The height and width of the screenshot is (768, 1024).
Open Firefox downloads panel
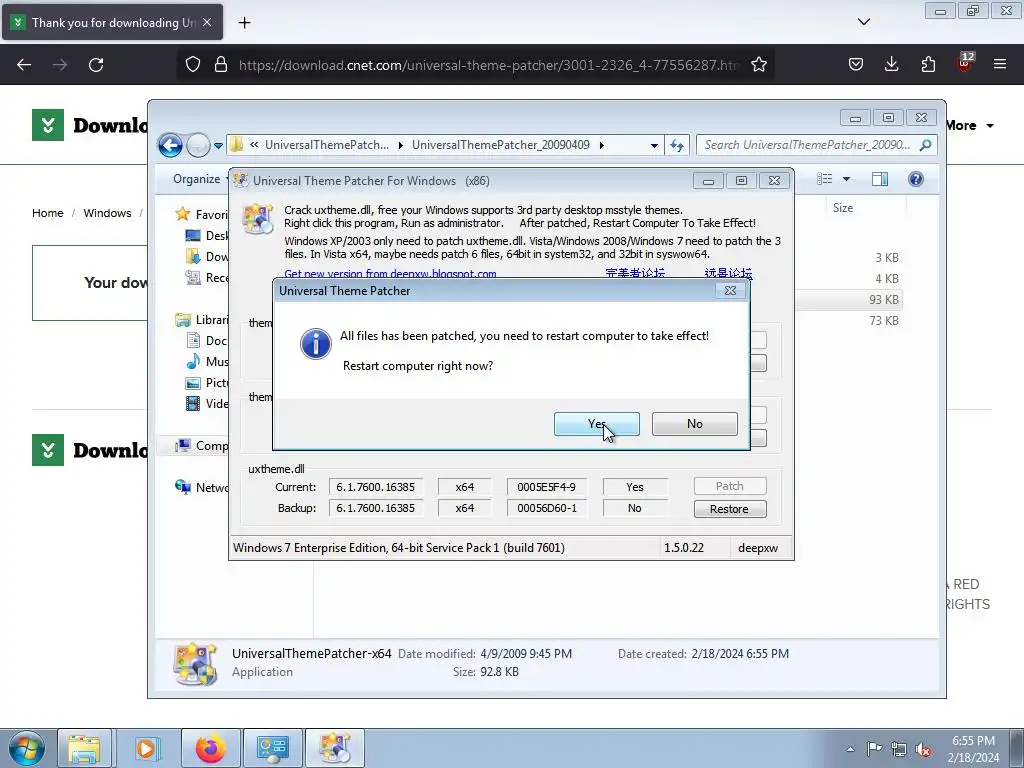(891, 64)
